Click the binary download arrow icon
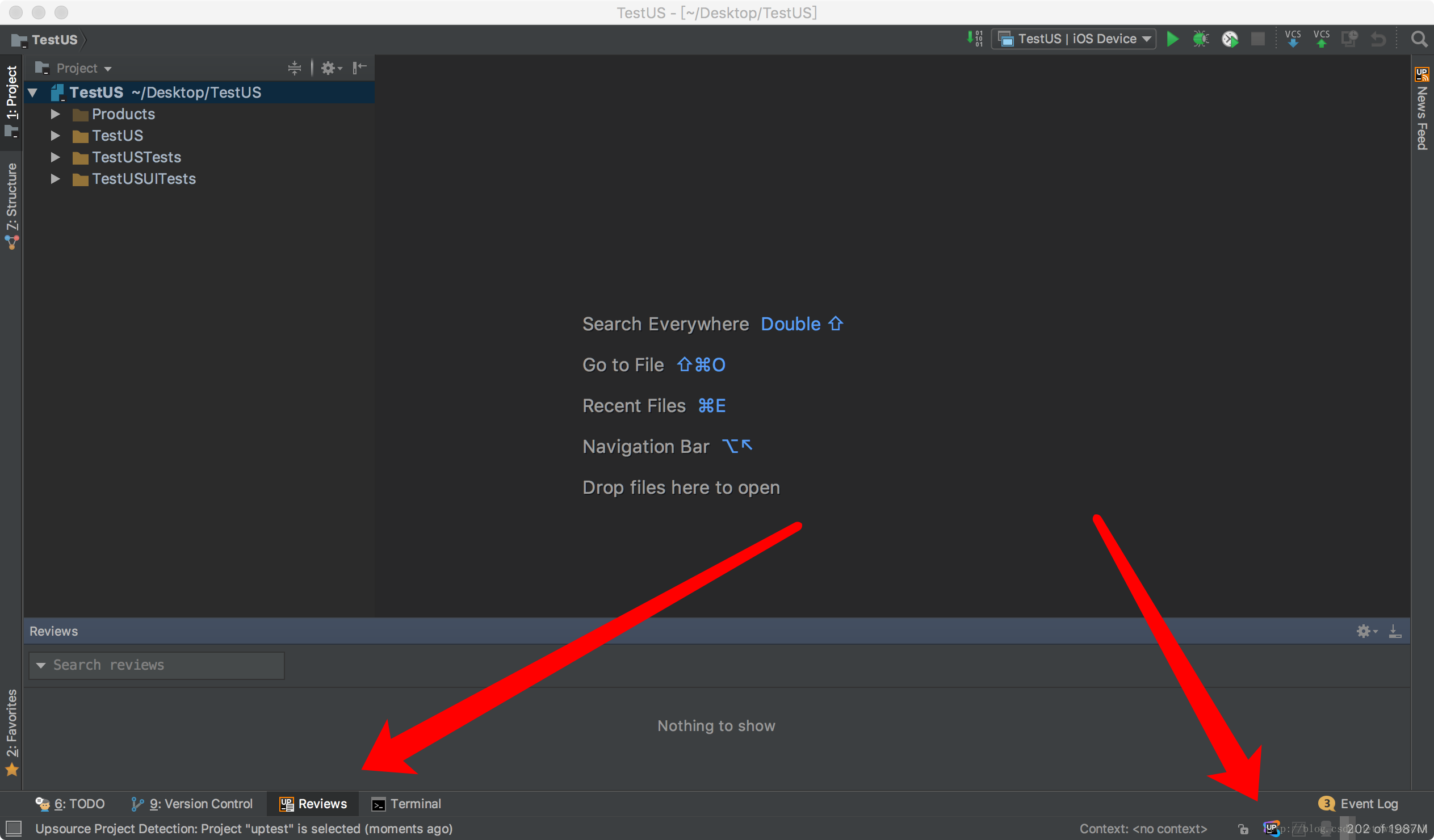Viewport: 1434px width, 840px height. [x=975, y=39]
